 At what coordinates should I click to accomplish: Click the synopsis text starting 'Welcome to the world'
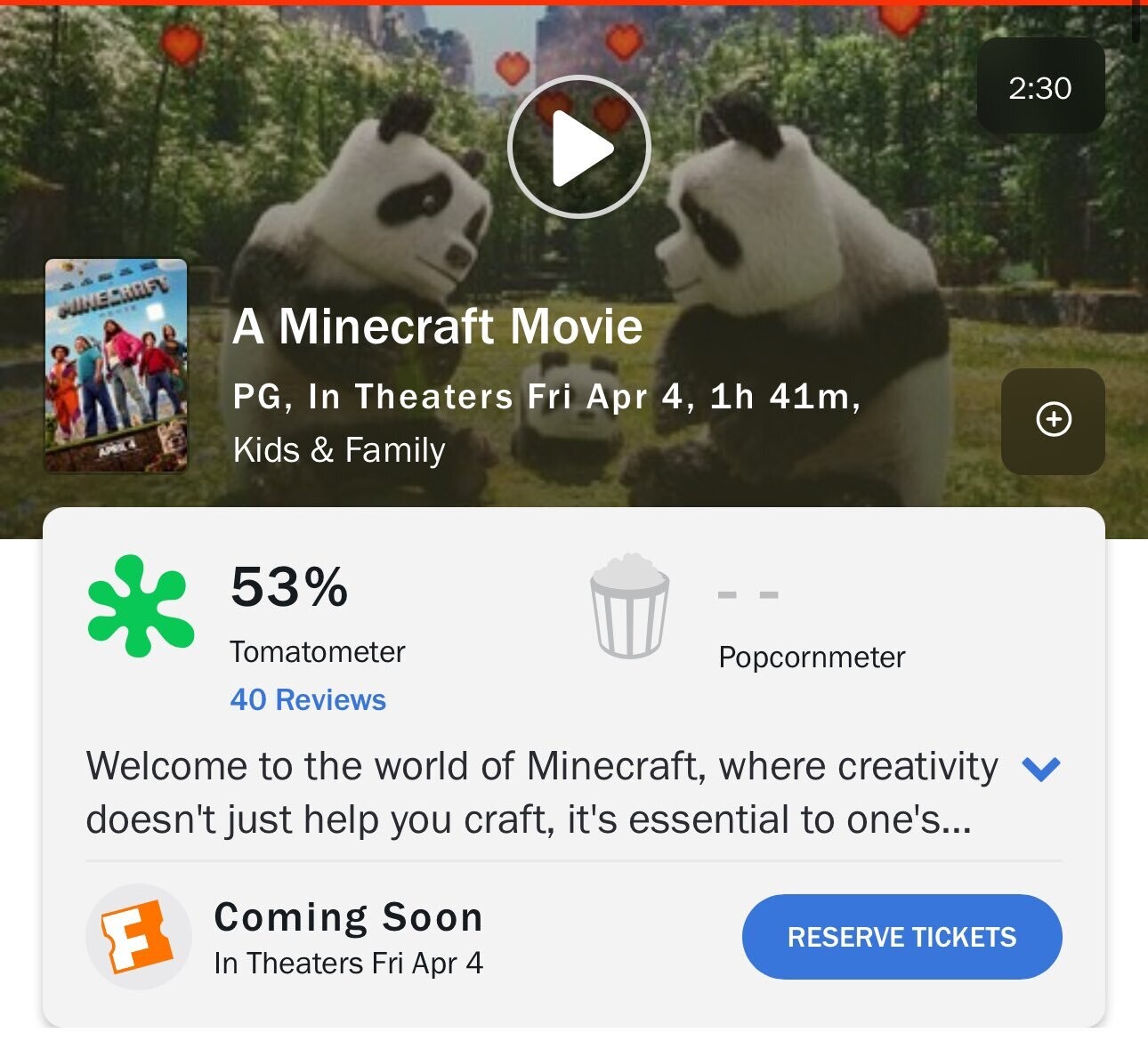coord(542,793)
